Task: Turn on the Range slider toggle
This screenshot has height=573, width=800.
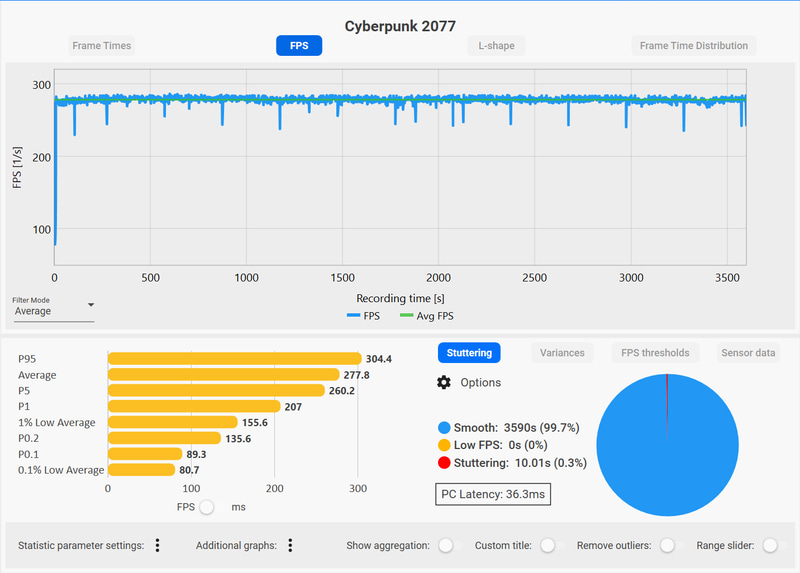Action: click(x=770, y=545)
